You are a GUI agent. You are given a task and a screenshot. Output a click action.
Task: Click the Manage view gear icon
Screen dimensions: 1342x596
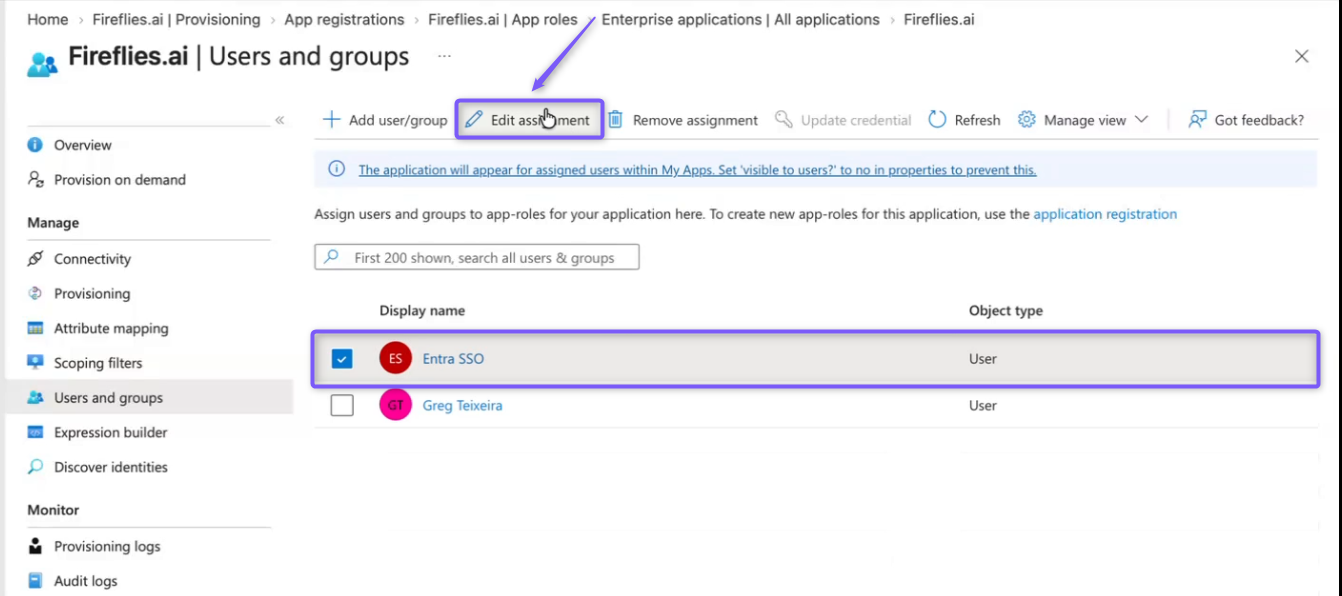point(1027,120)
